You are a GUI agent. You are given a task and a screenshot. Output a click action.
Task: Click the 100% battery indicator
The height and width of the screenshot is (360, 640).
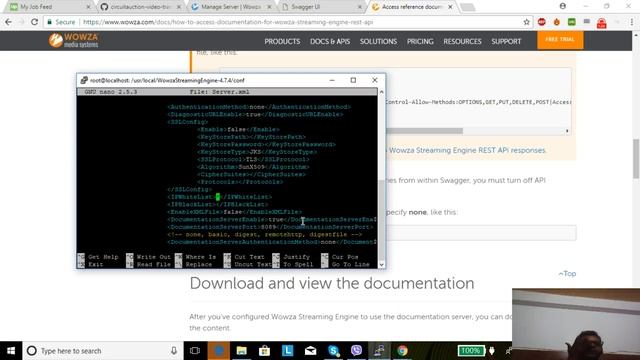471,351
